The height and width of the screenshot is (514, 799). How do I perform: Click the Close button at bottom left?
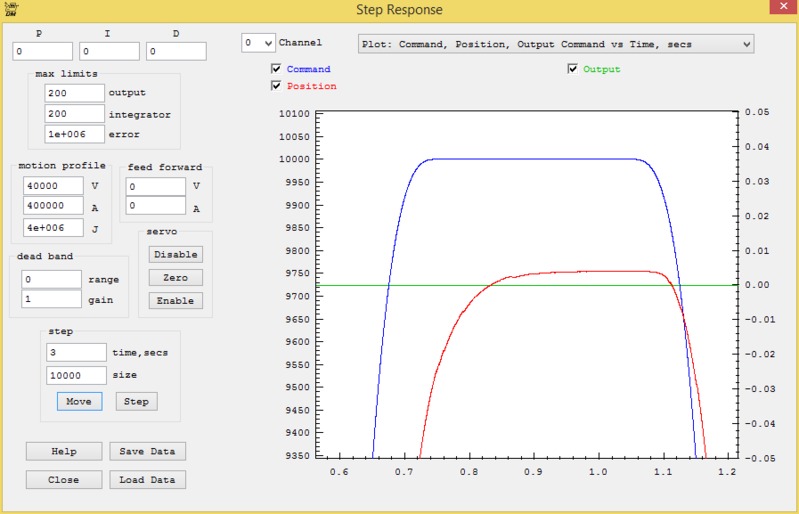point(63,480)
